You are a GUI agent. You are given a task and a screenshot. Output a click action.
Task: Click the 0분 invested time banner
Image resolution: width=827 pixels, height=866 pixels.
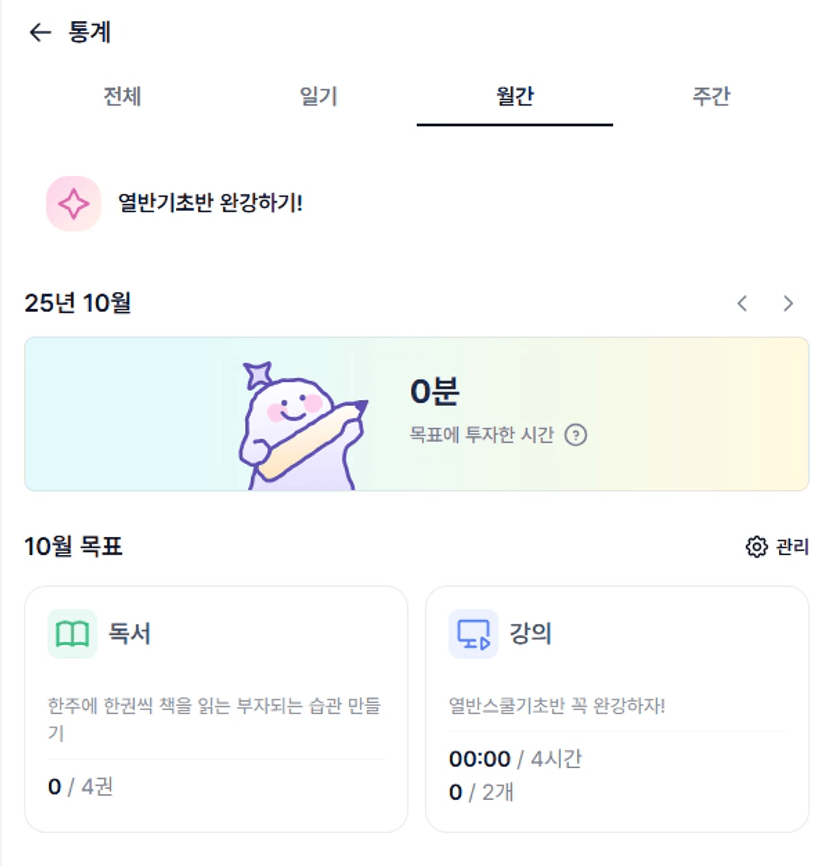[416, 414]
